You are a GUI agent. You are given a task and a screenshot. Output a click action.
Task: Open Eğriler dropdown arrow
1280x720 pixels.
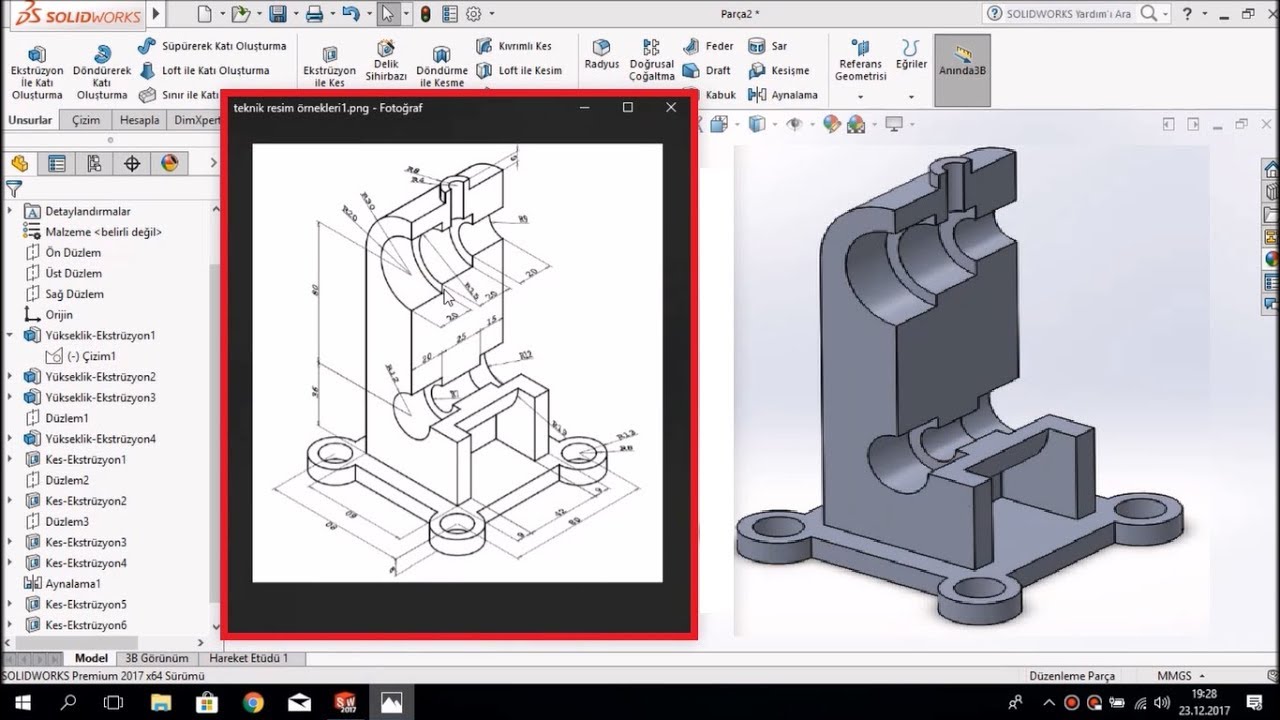(911, 97)
